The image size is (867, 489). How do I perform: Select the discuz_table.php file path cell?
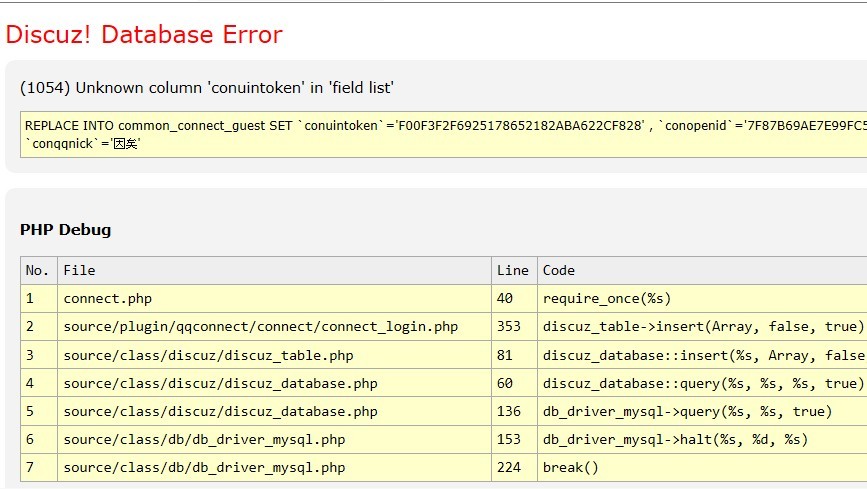coord(208,355)
